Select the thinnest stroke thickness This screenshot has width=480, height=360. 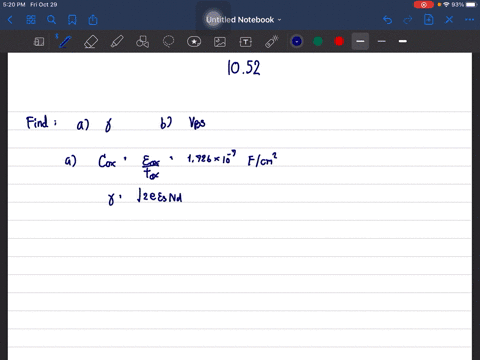tap(382, 41)
